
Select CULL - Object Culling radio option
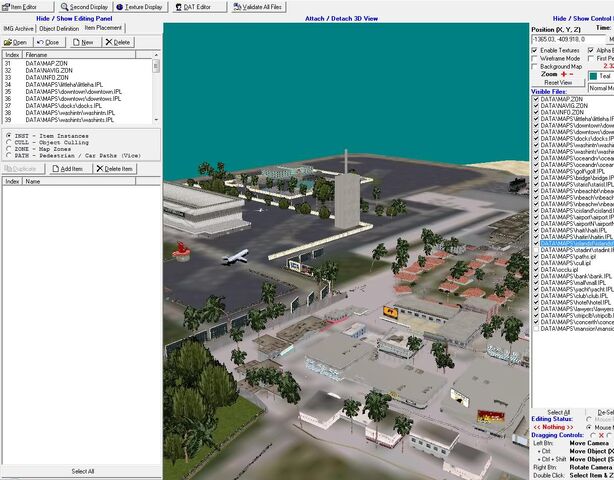coord(9,142)
